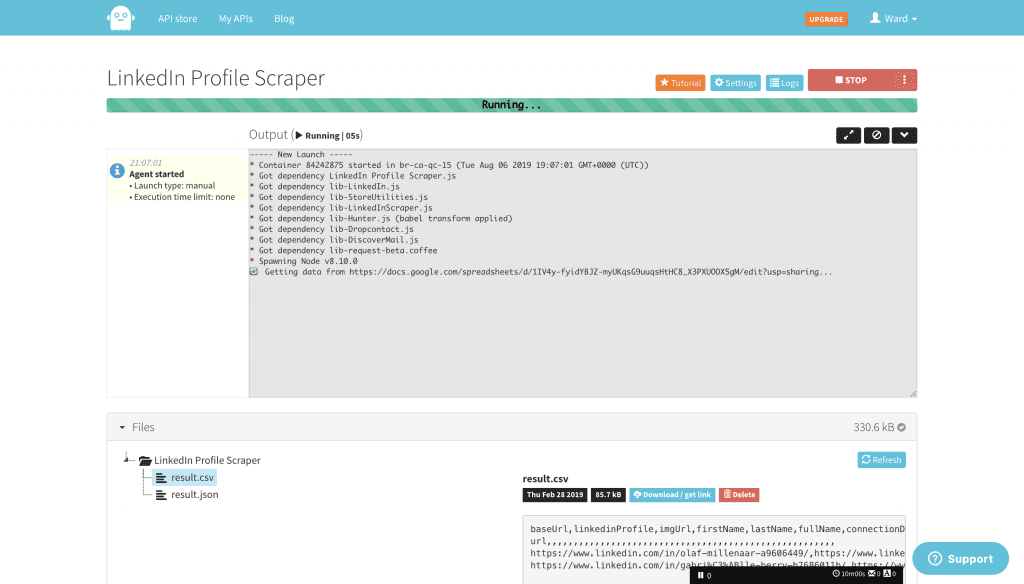The height and width of the screenshot is (584, 1024).
Task: Expand the output console to fullscreen
Action: pos(848,135)
